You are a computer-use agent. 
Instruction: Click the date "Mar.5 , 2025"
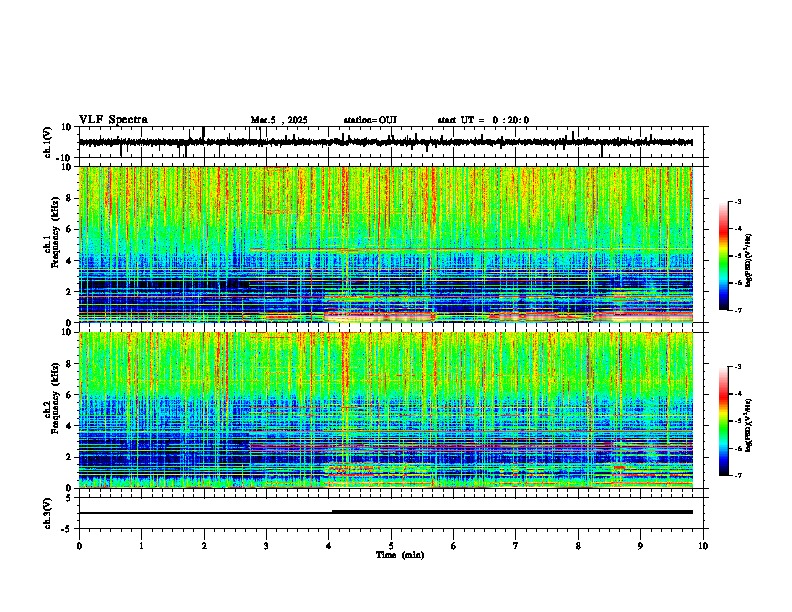[279, 120]
